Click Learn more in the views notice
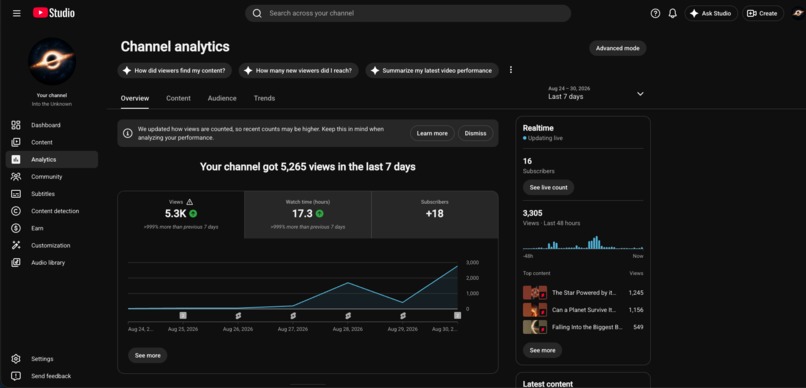This screenshot has width=806, height=388. pos(432,133)
